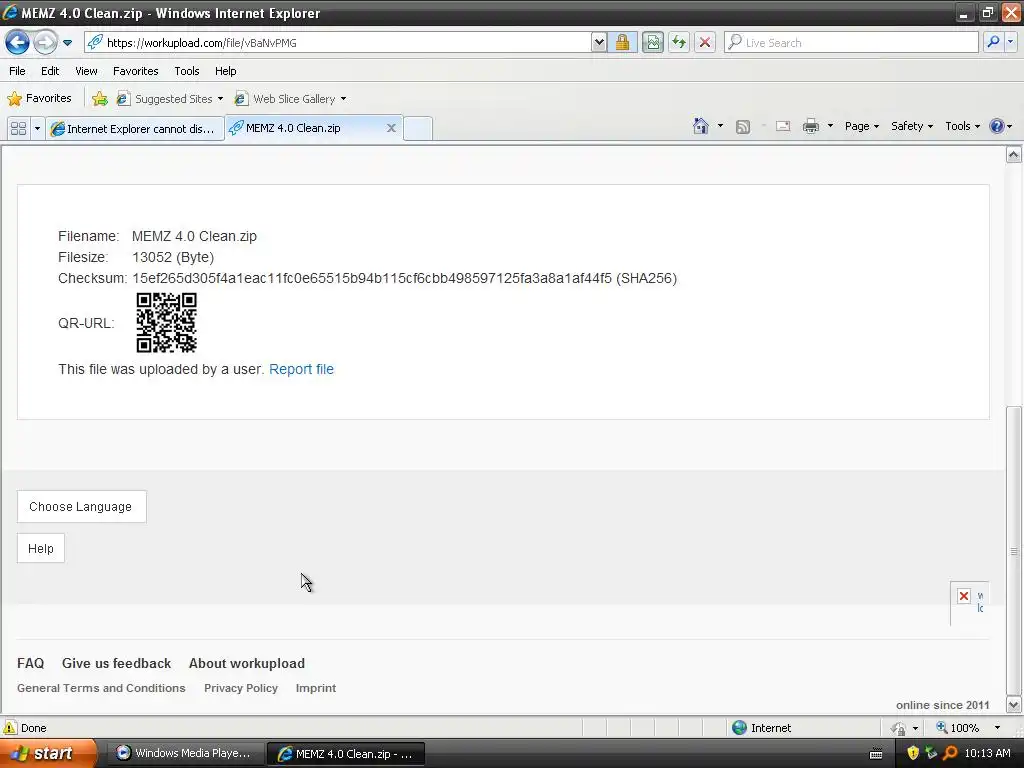
Task: Click the QR code image
Action: click(x=167, y=323)
